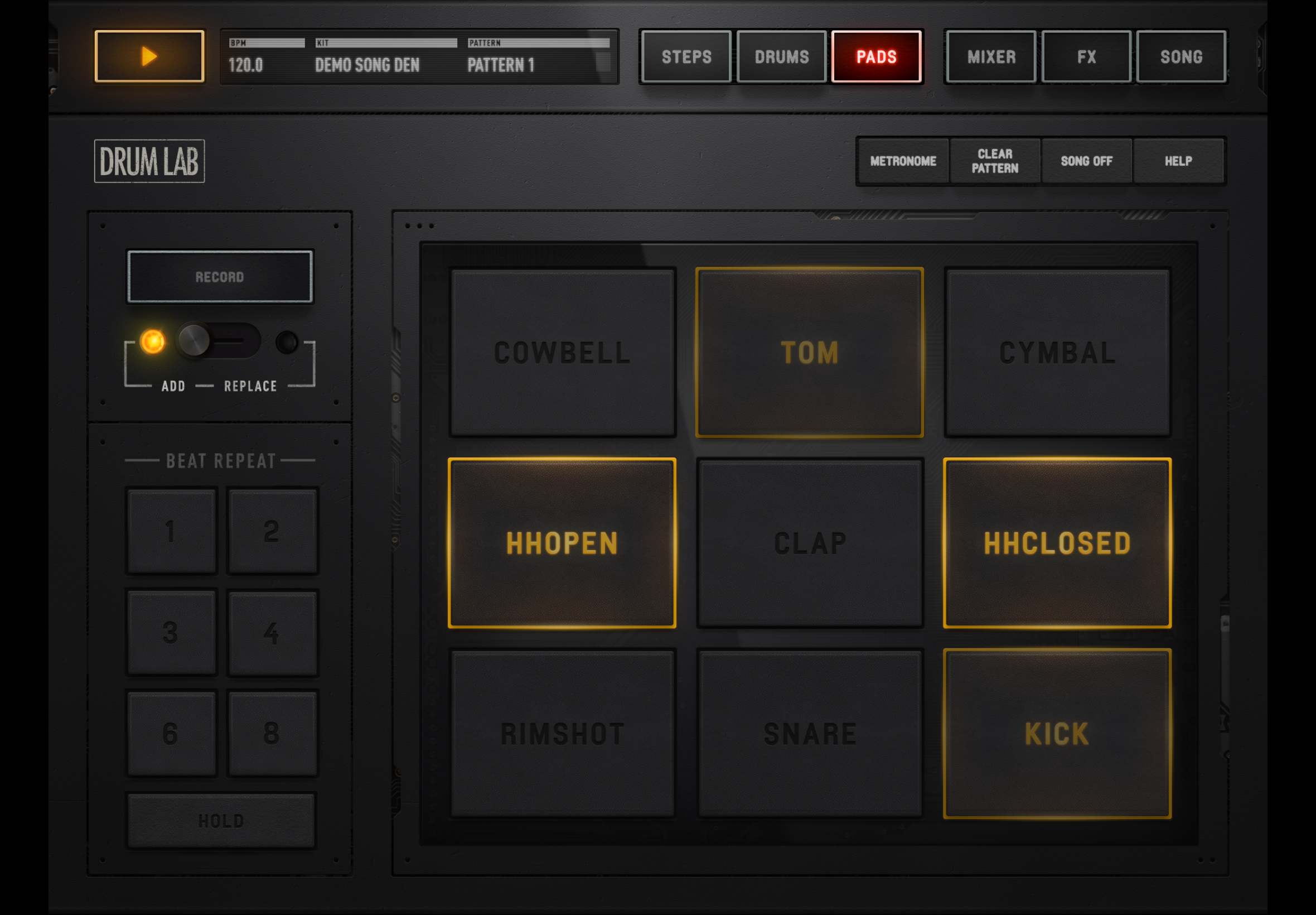Image resolution: width=1316 pixels, height=915 pixels.
Task: Click the Add/Replace slider knob
Action: 194,340
